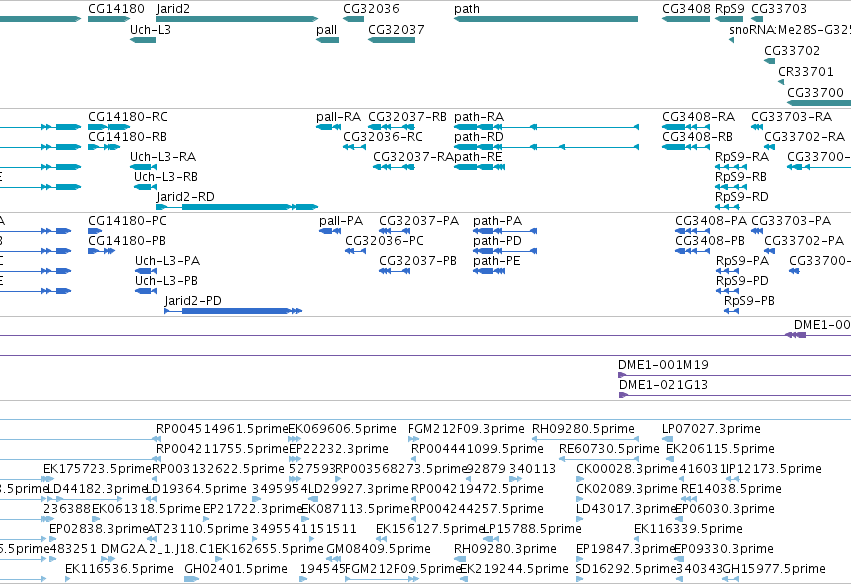Click the snoRNA:Me28S gene label

[790, 30]
